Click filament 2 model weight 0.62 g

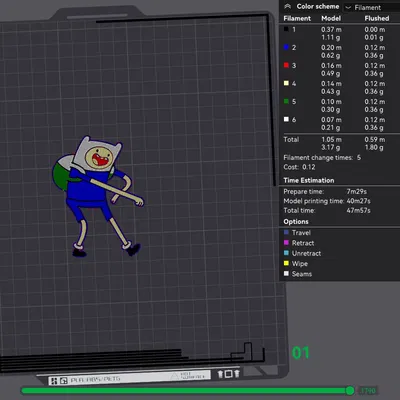click(x=331, y=56)
